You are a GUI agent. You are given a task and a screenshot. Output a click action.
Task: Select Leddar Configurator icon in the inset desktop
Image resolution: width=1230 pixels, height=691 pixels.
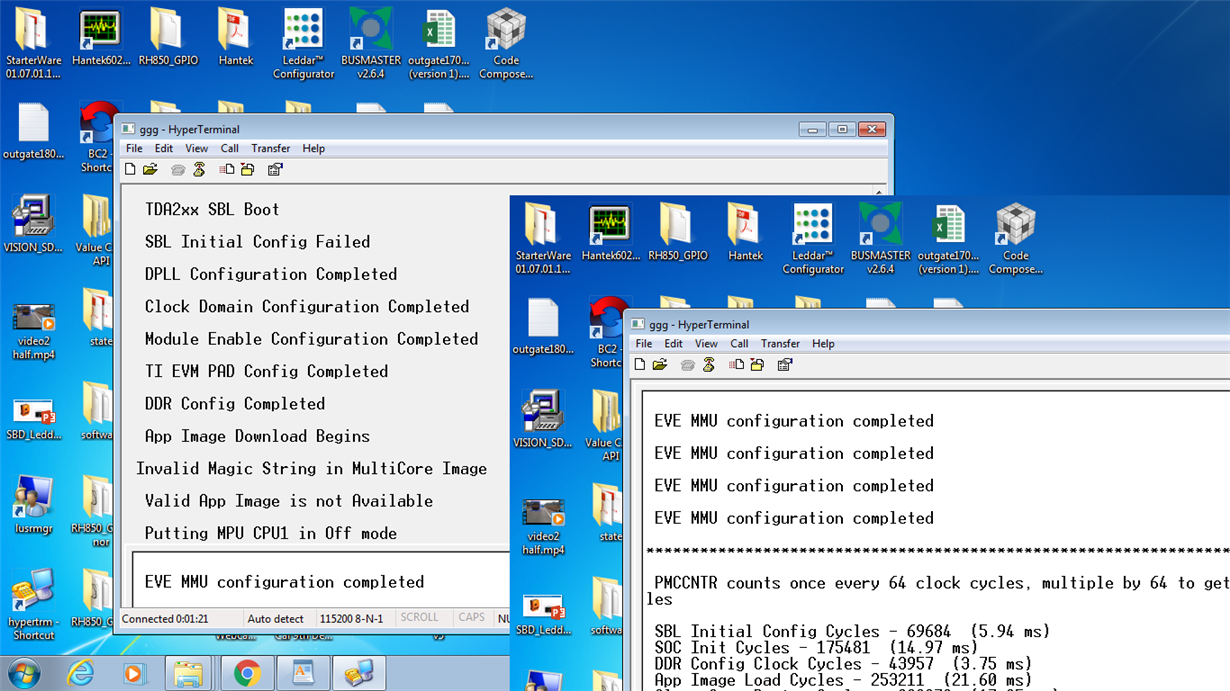(813, 239)
